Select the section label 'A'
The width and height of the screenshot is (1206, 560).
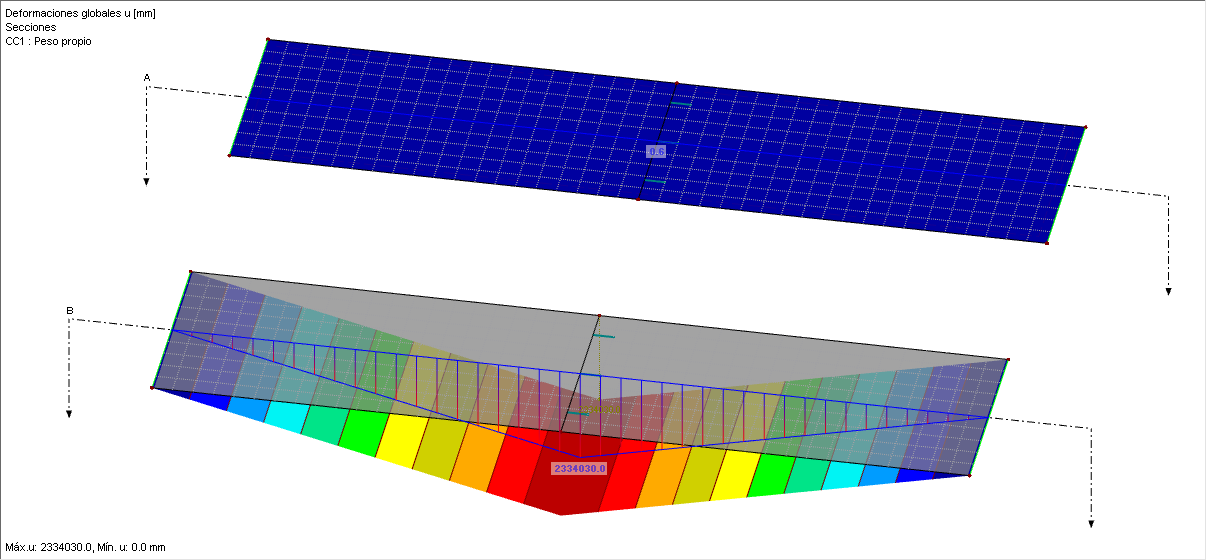[x=147, y=77]
